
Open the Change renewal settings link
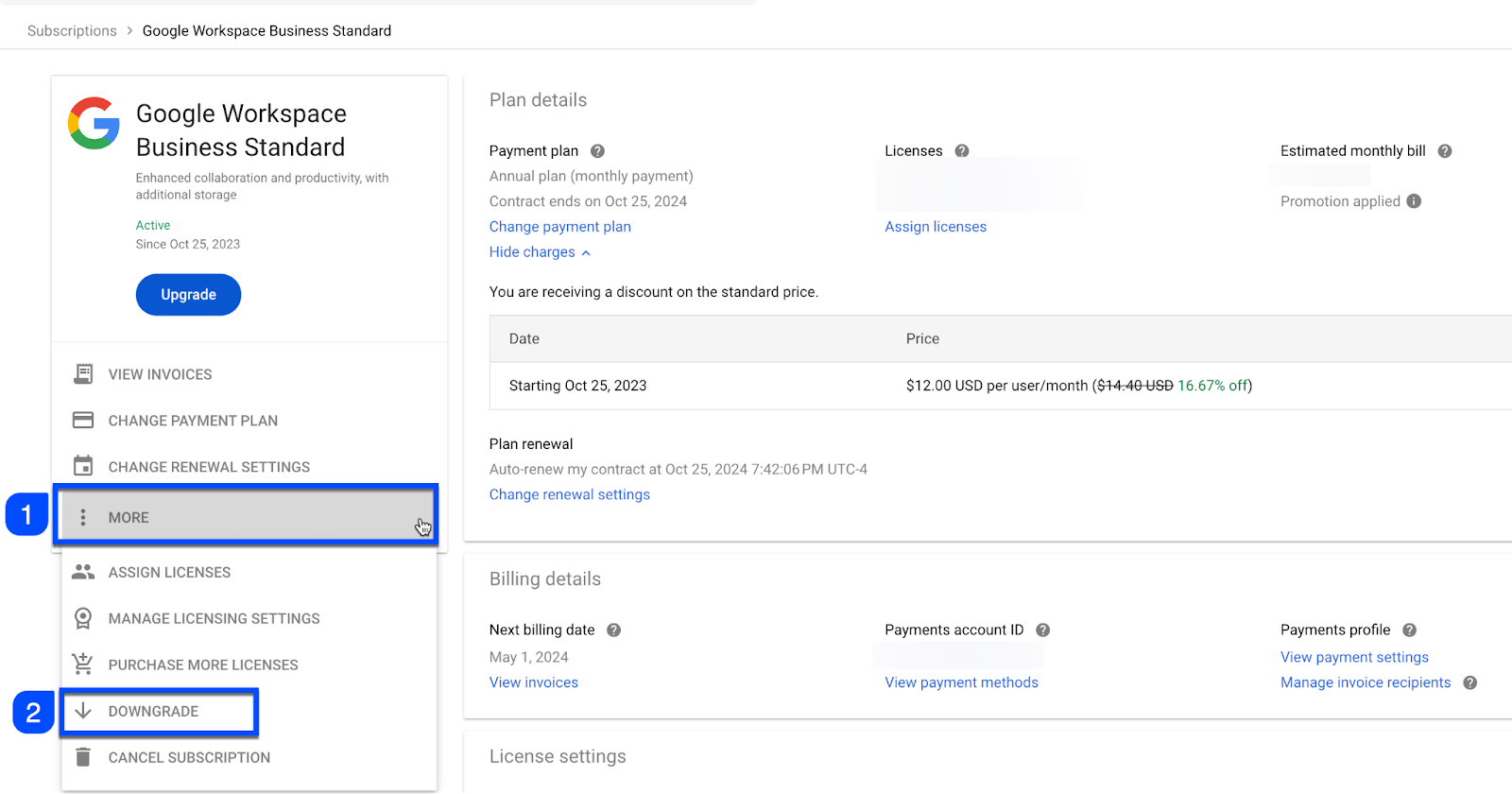(x=570, y=494)
